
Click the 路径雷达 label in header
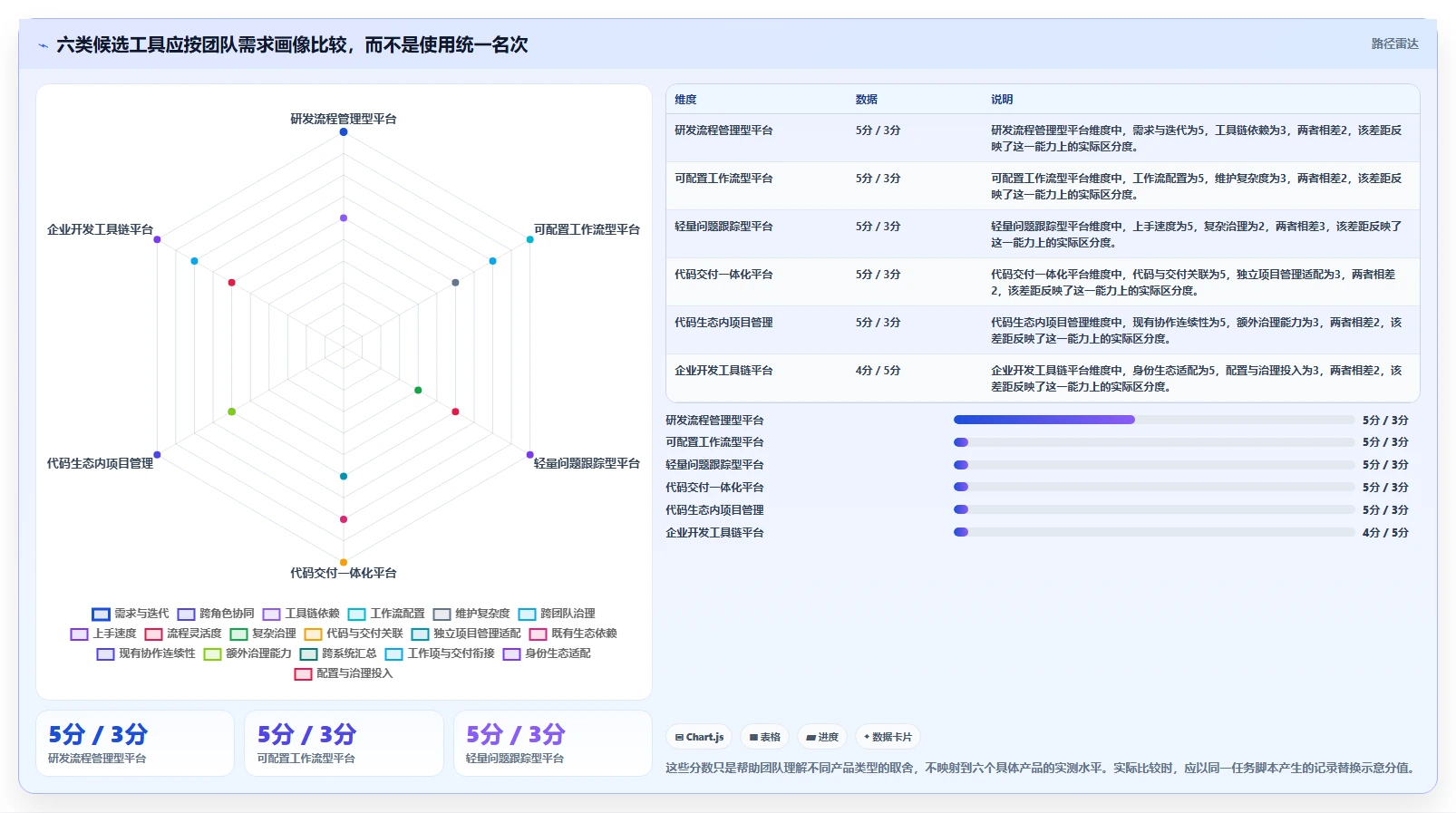(x=1394, y=44)
